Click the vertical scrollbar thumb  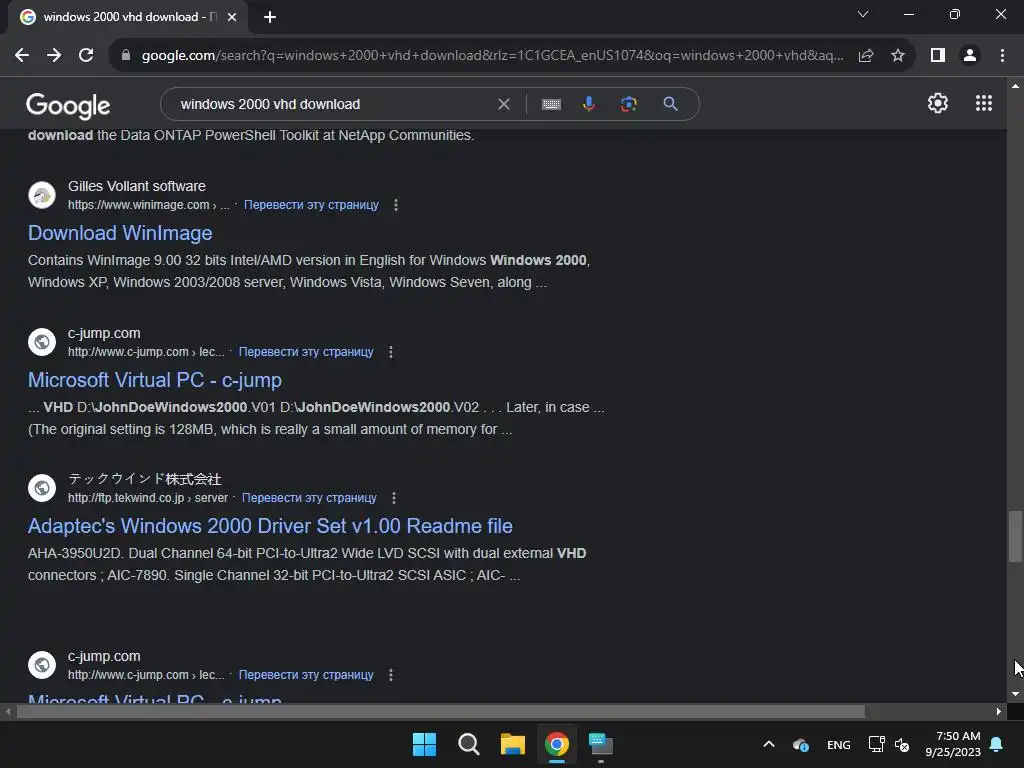pos(1015,536)
